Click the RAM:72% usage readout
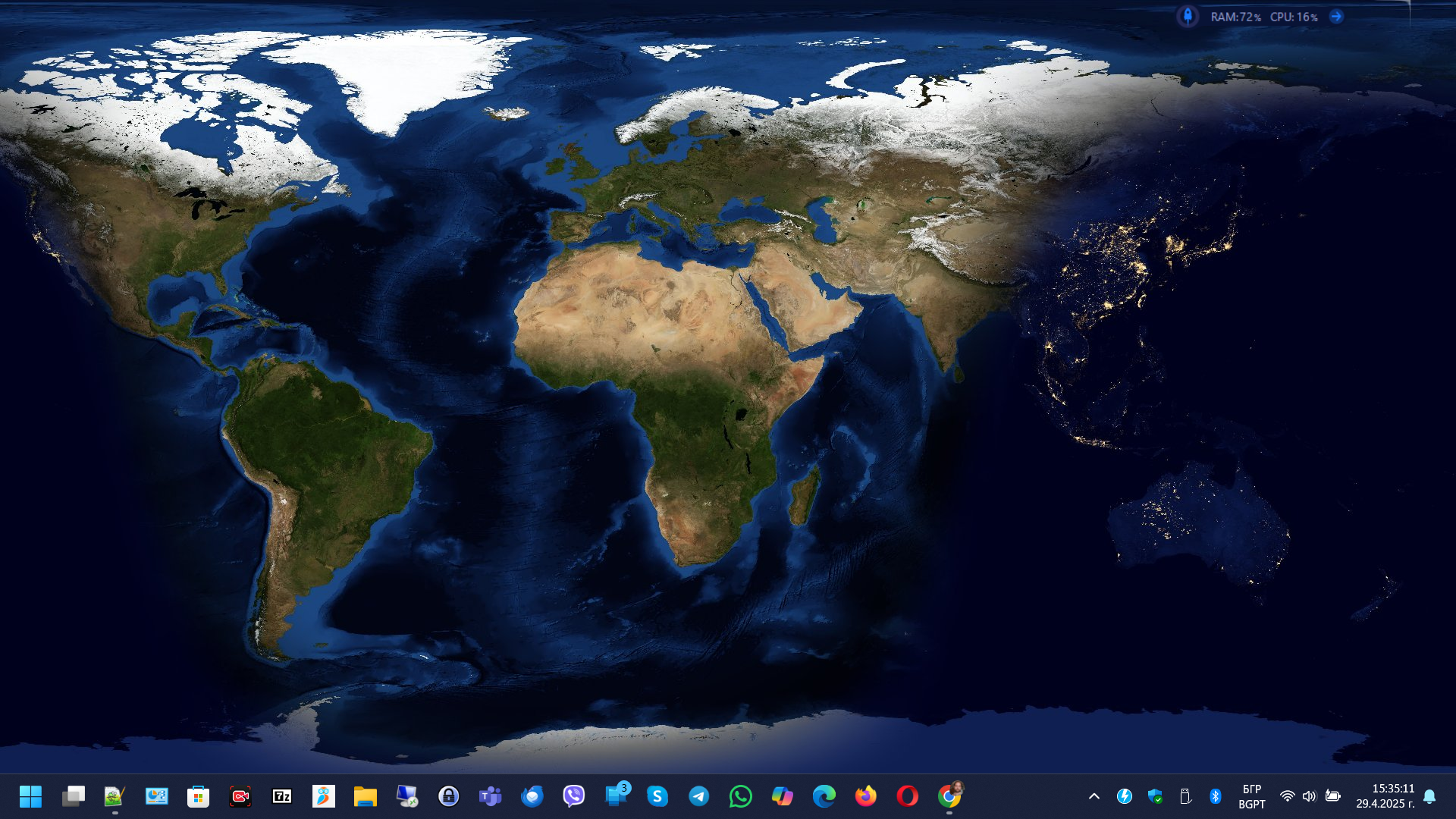The image size is (1456, 819). pyautogui.click(x=1236, y=17)
